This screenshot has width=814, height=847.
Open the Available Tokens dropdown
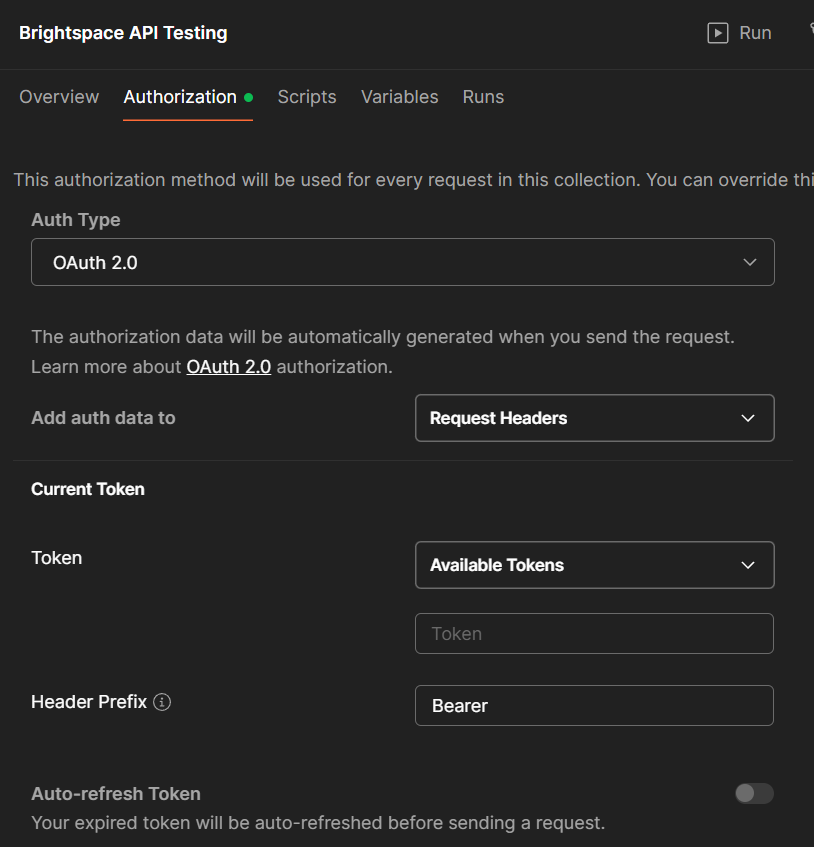(x=594, y=565)
